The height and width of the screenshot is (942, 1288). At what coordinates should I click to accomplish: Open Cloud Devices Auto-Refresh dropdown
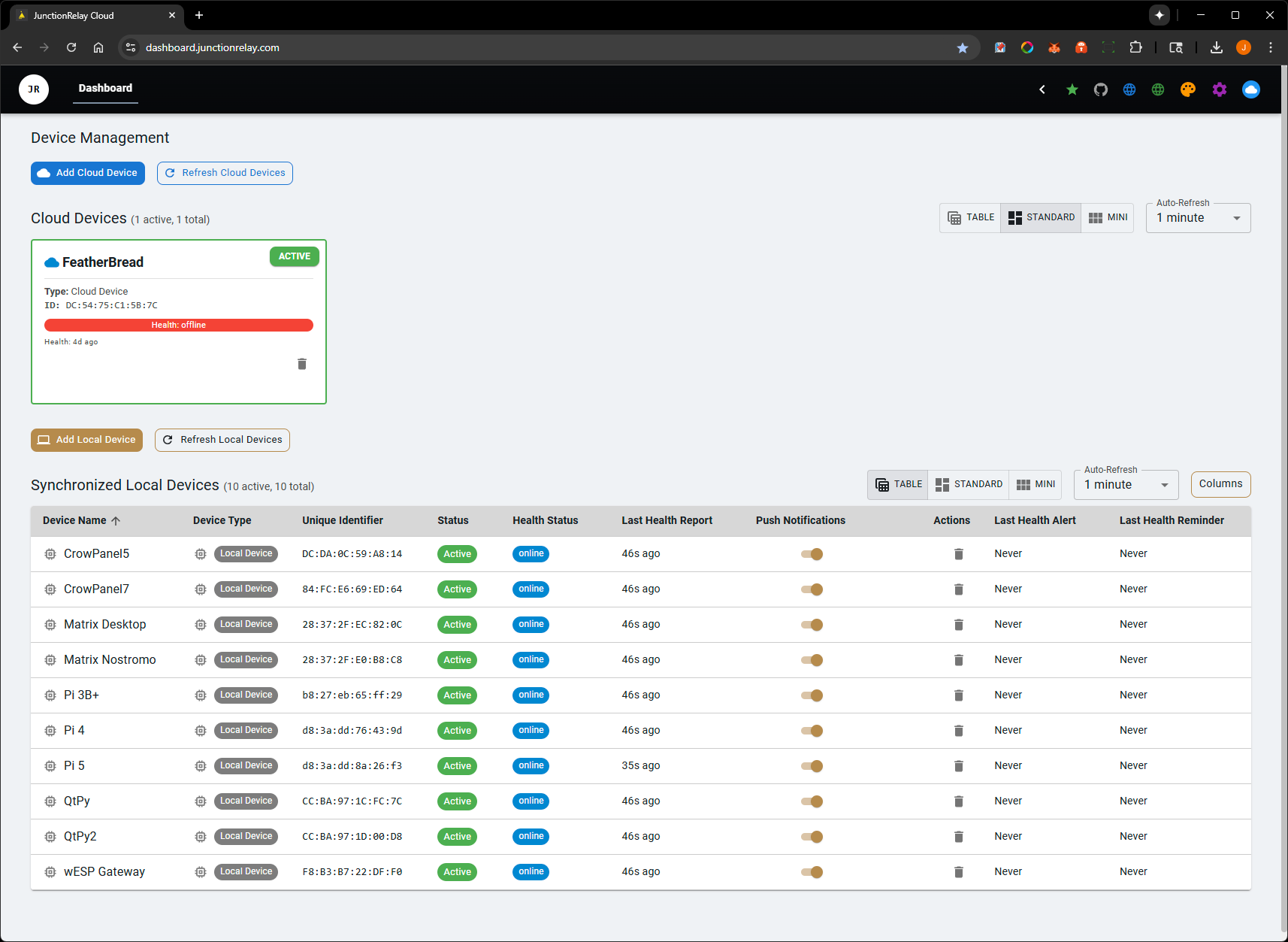(x=1198, y=218)
